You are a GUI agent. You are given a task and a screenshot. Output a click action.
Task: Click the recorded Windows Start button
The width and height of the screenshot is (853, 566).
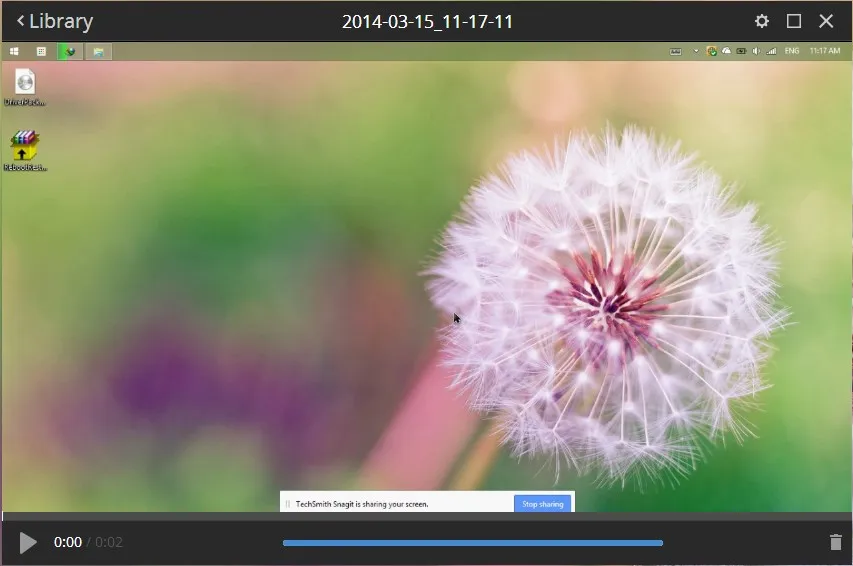click(14, 51)
